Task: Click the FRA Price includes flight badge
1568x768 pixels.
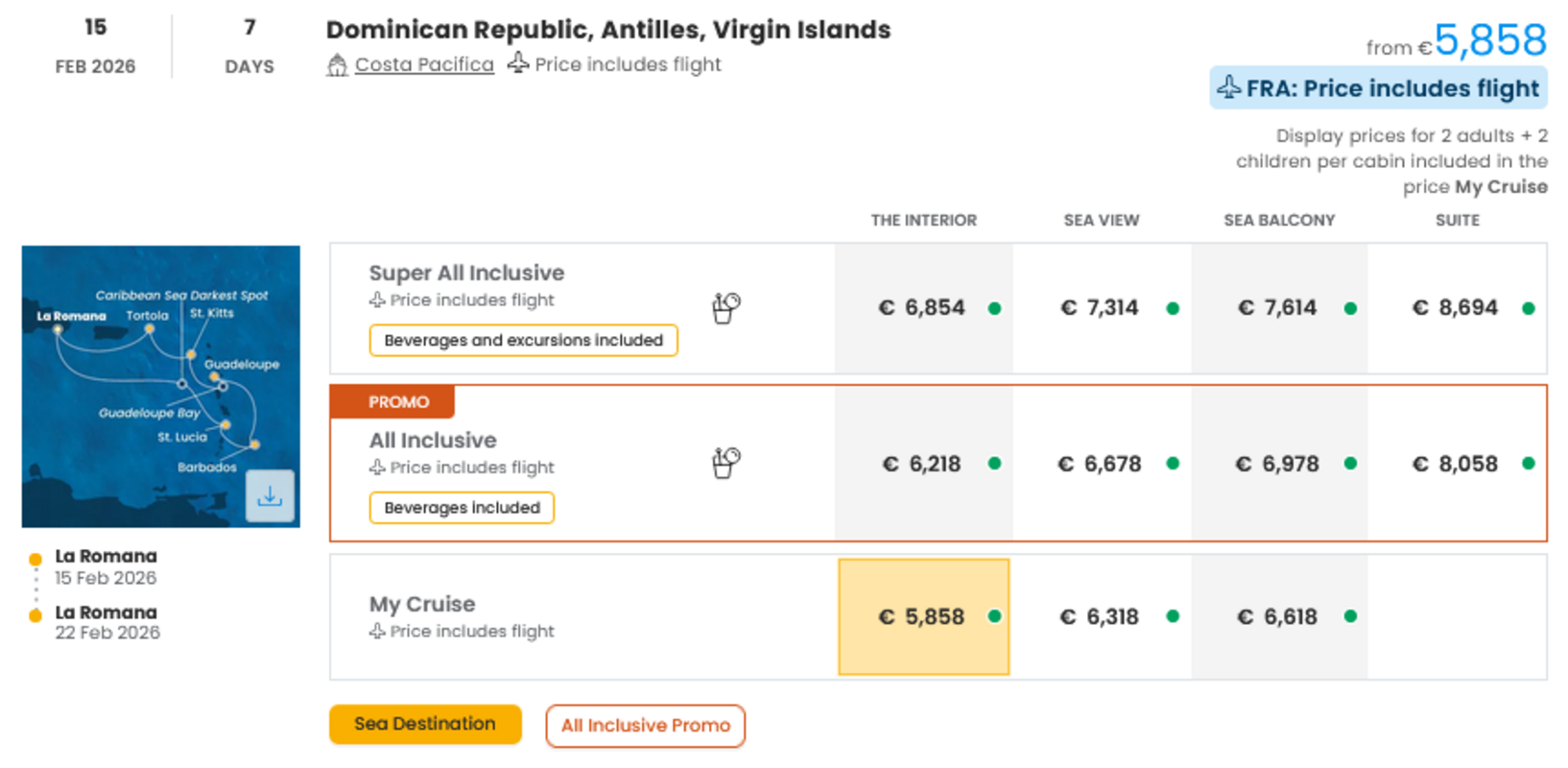Action: click(x=1378, y=88)
